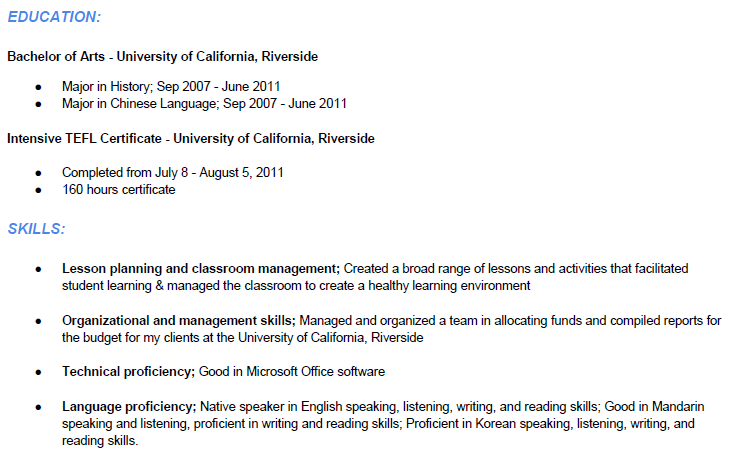Image resolution: width=749 pixels, height=457 pixels.
Task: Click the Bachelor of Arts degree line
Action: coord(162,56)
